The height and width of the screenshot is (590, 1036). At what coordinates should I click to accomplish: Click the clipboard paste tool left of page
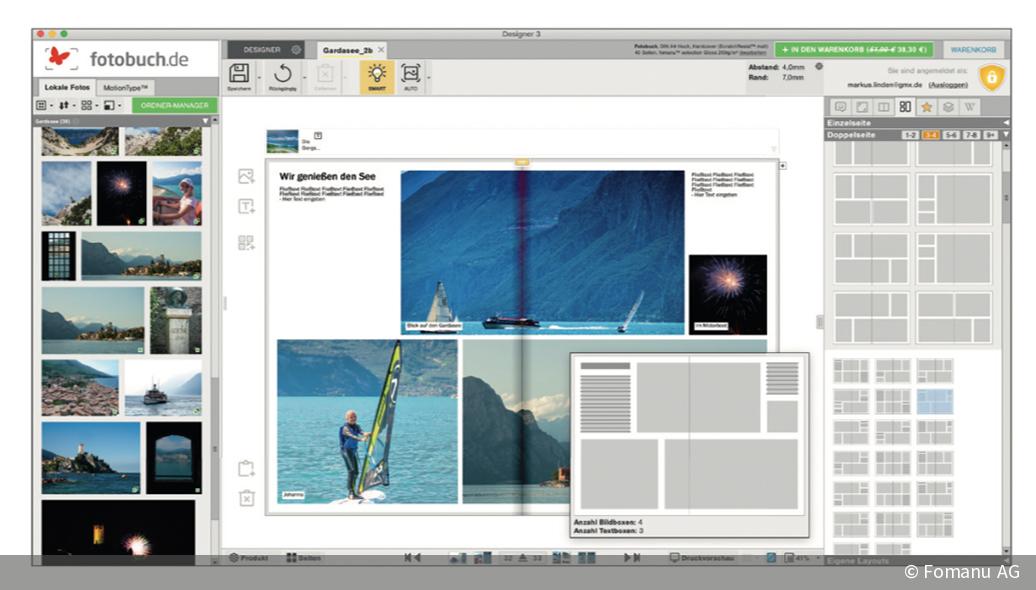(x=246, y=468)
